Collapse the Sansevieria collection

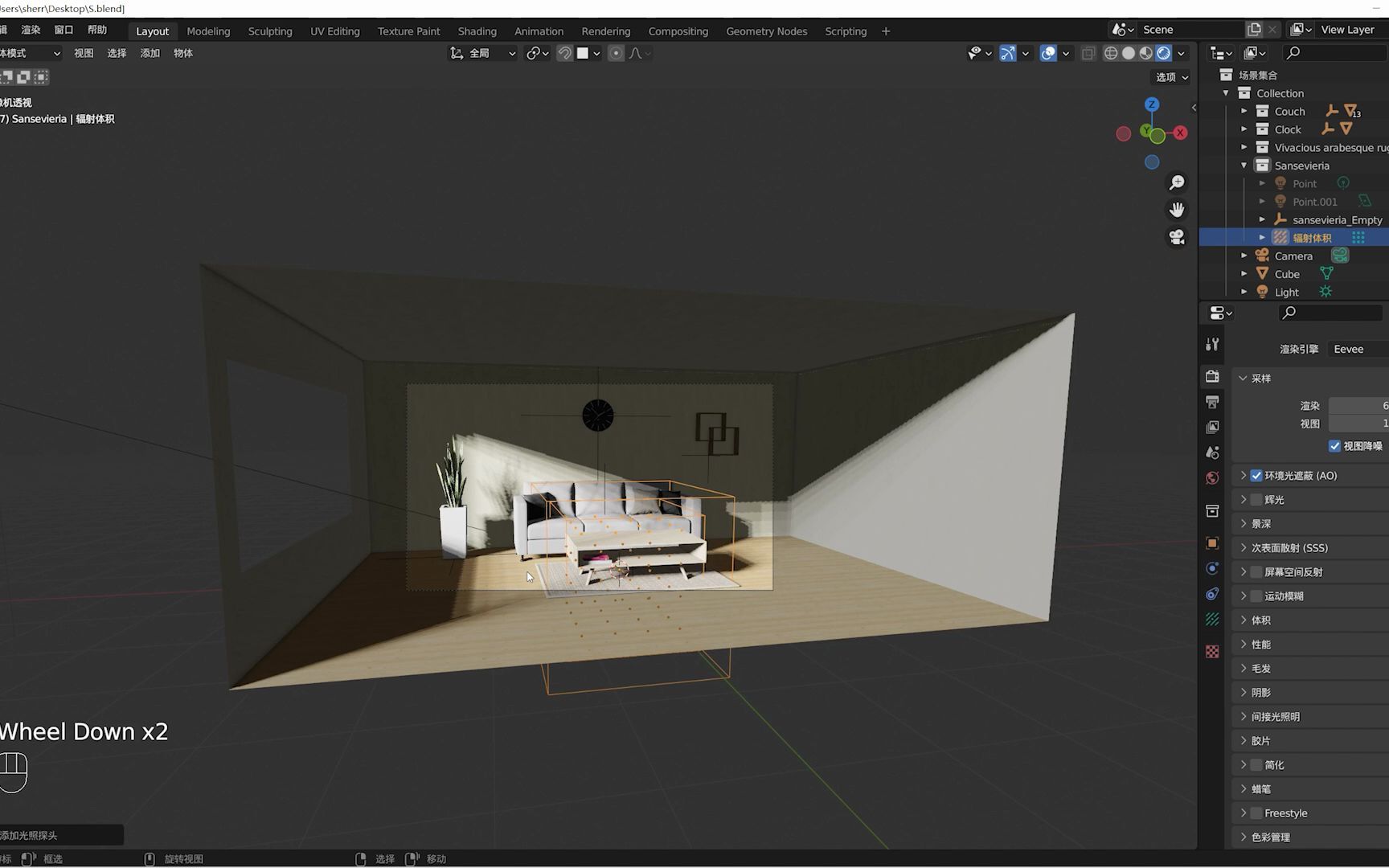pos(1244,166)
